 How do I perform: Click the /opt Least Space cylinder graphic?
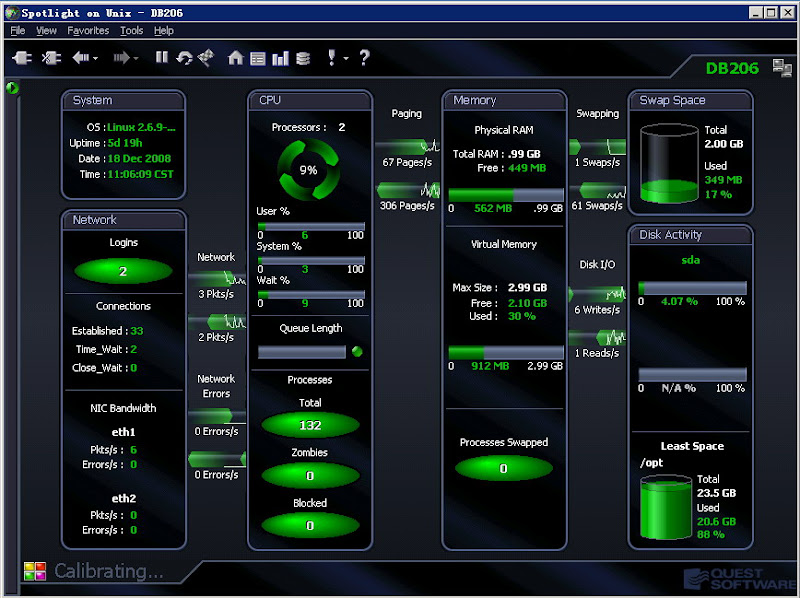tap(666, 507)
